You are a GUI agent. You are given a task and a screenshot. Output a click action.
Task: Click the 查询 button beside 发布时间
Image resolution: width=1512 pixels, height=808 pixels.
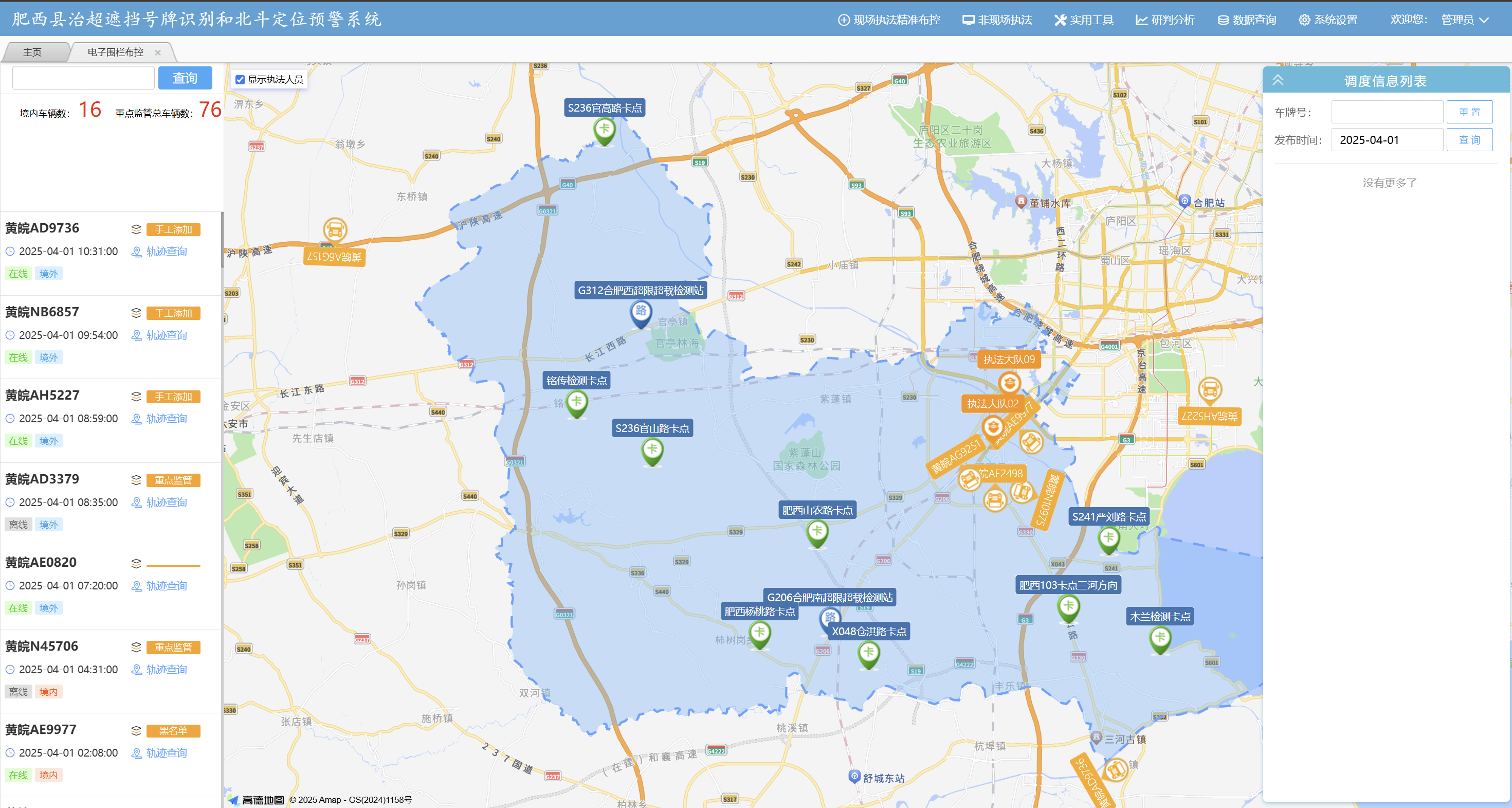[1469, 140]
